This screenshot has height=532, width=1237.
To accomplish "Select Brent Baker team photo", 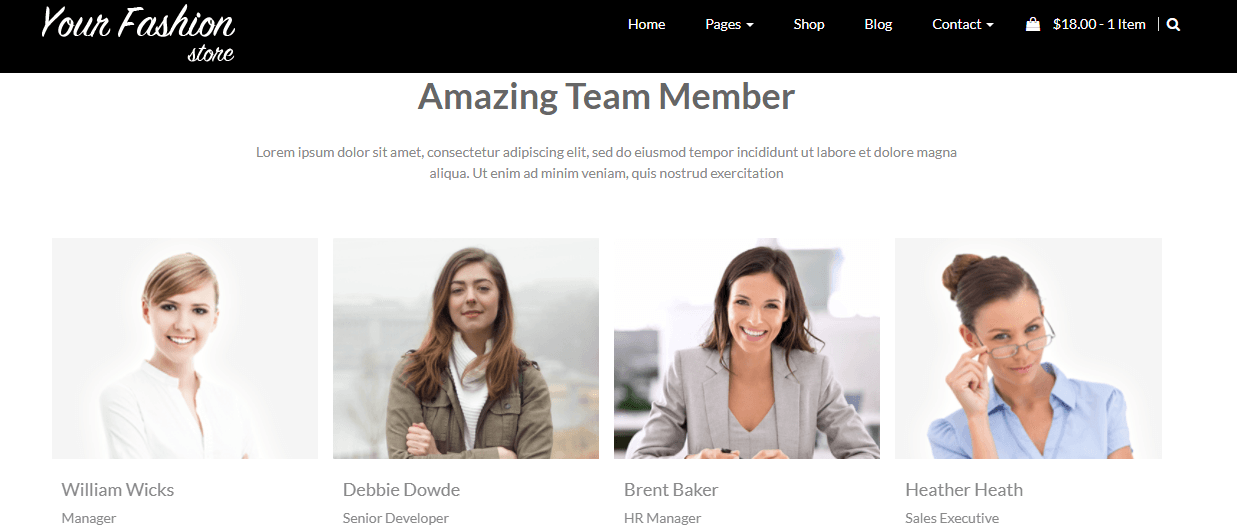I will [747, 348].
